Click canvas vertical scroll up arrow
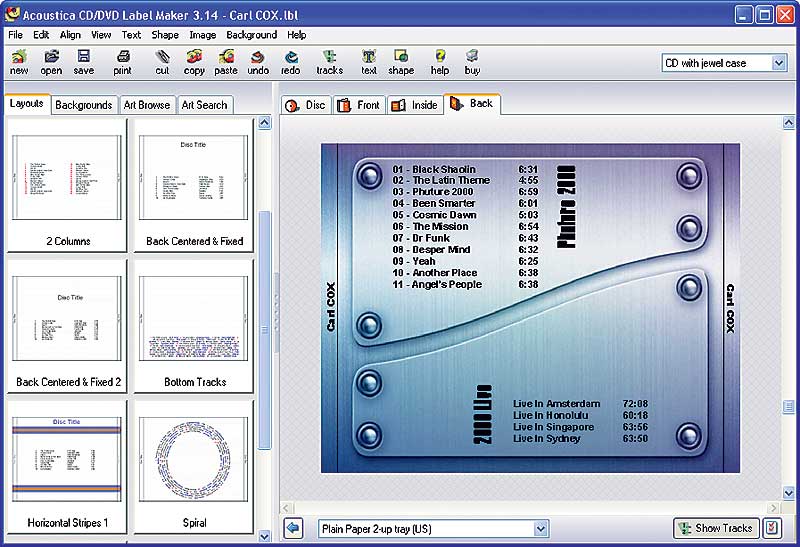 click(x=788, y=122)
